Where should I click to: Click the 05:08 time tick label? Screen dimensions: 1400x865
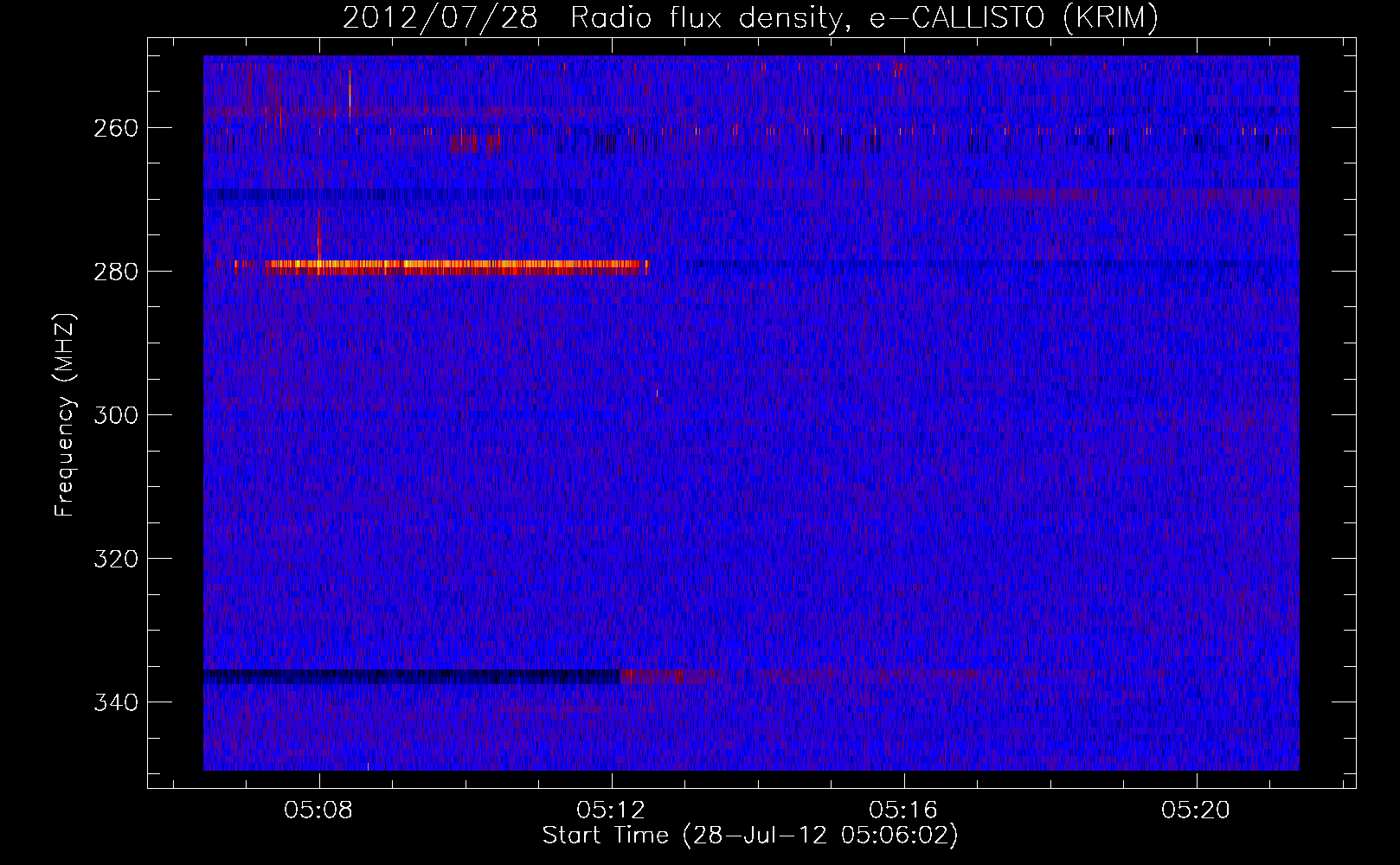[x=319, y=810]
